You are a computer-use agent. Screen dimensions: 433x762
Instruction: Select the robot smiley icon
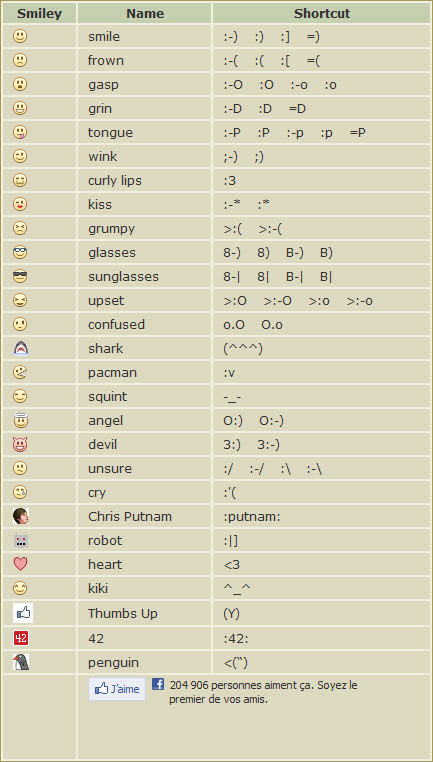click(x=20, y=540)
